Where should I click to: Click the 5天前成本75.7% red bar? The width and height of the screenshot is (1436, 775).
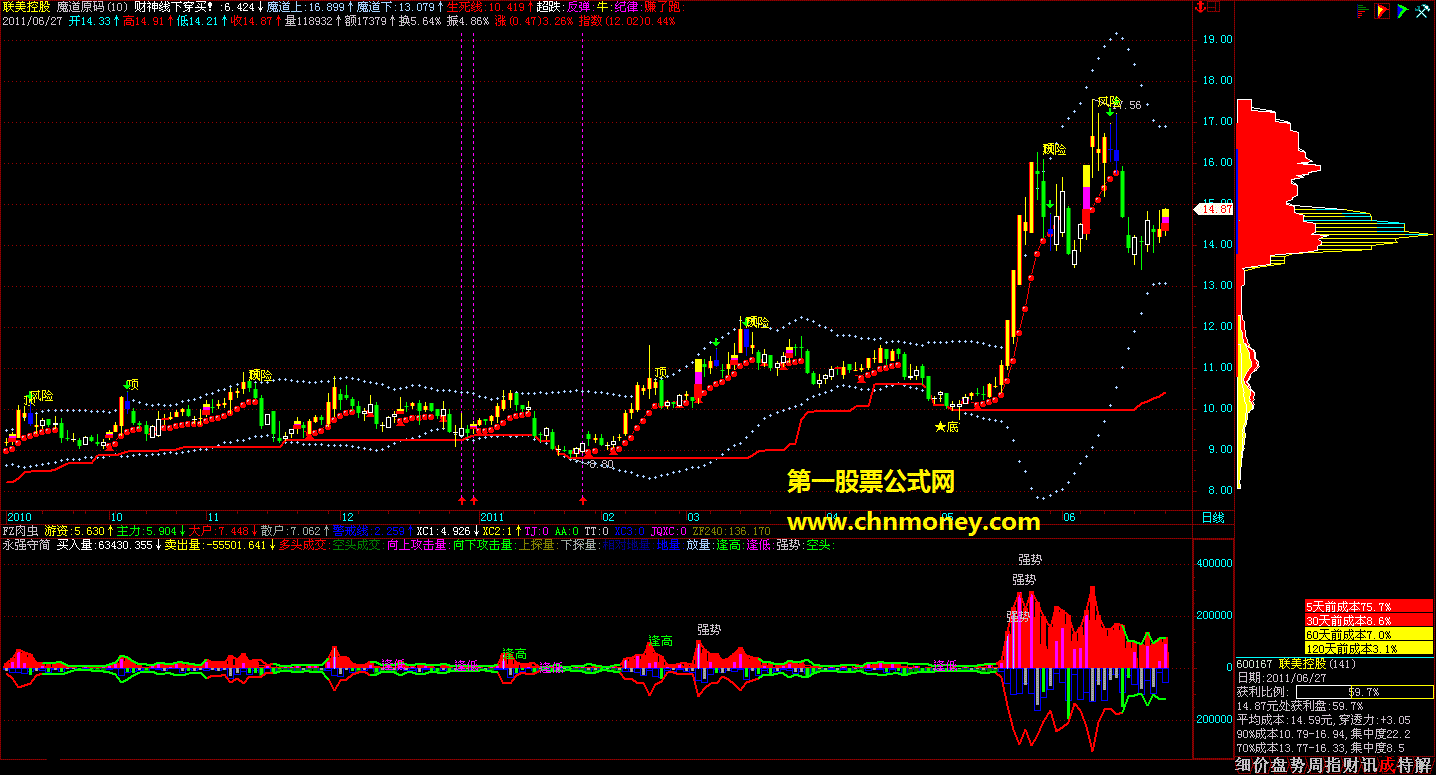[x=1369, y=606]
